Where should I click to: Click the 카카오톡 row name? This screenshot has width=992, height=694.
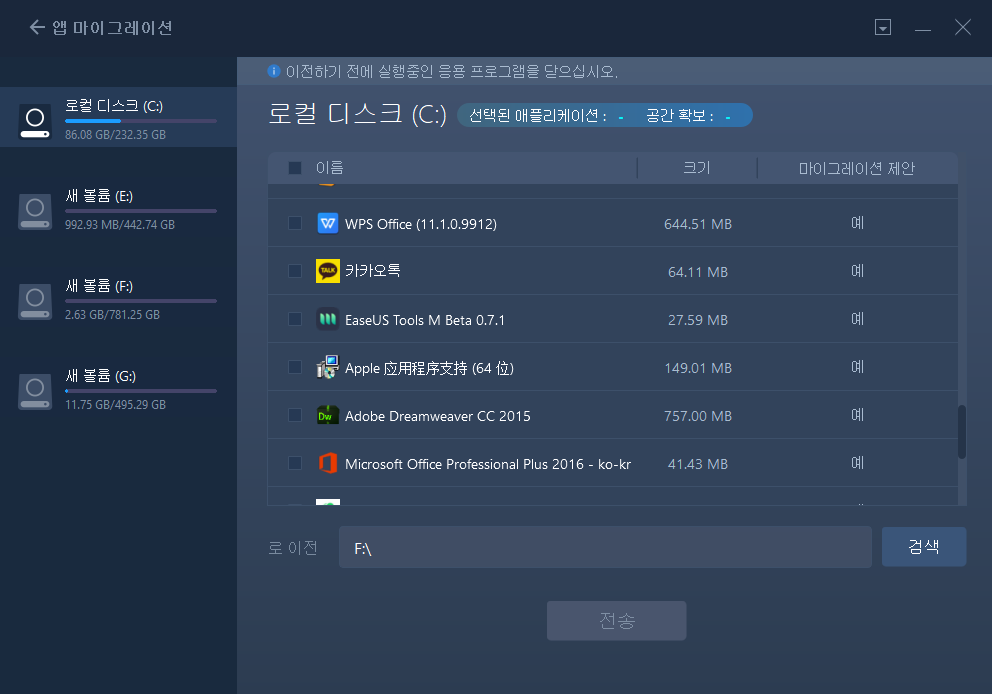(373, 271)
